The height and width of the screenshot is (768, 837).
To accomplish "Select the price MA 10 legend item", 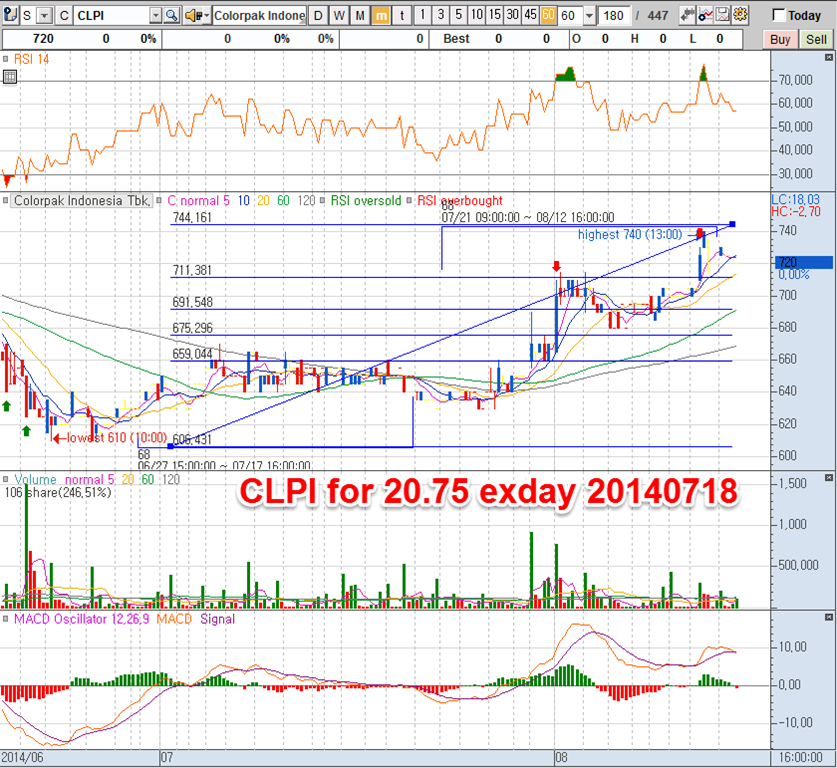I will [x=244, y=201].
